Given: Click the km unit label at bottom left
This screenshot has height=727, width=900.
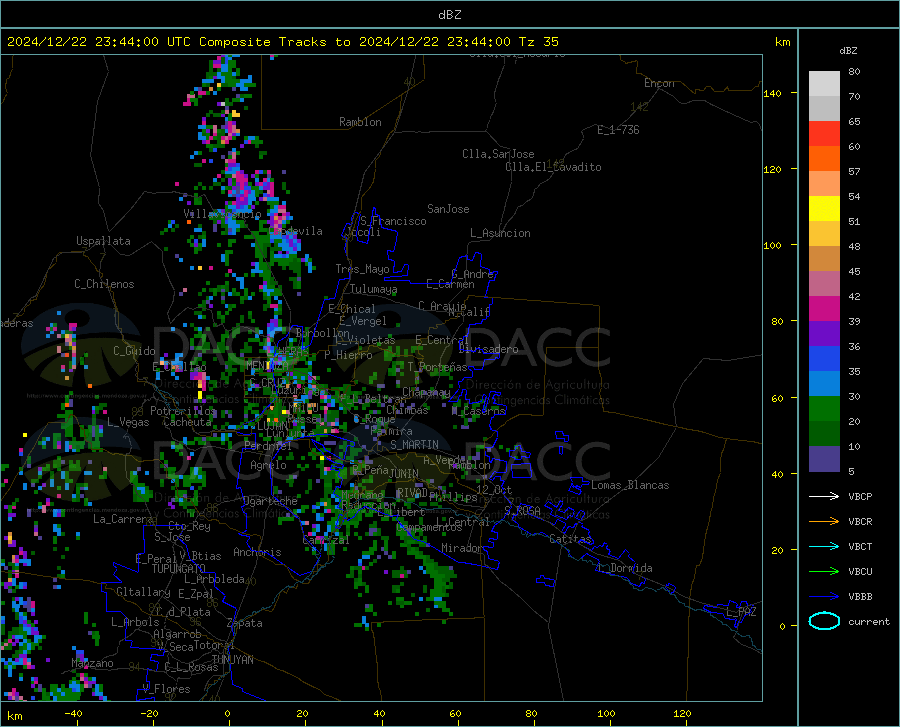Looking at the screenshot, I should pos(14,716).
